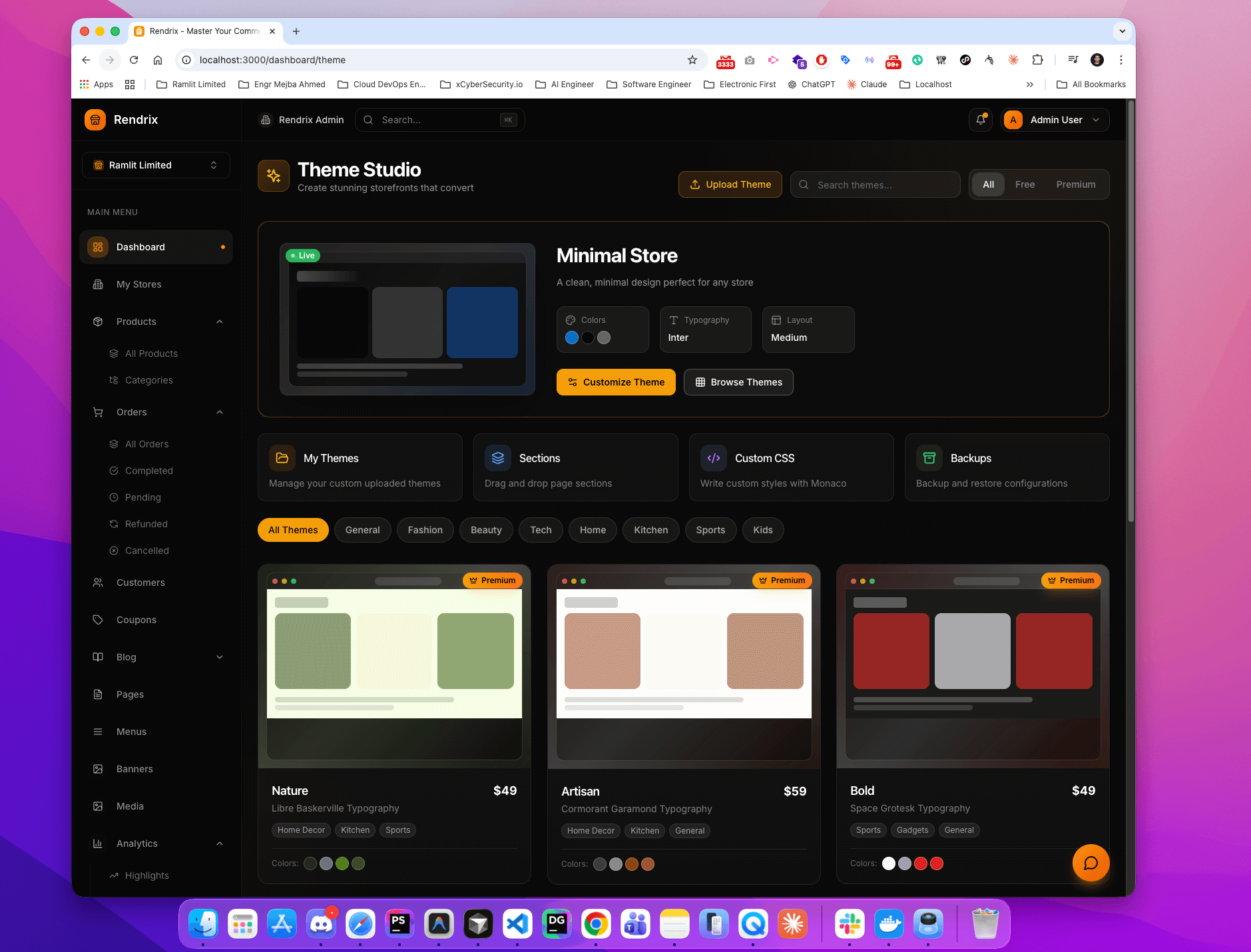The width and height of the screenshot is (1251, 952).
Task: Open the Ramlit Limited workspace selector
Action: (155, 164)
